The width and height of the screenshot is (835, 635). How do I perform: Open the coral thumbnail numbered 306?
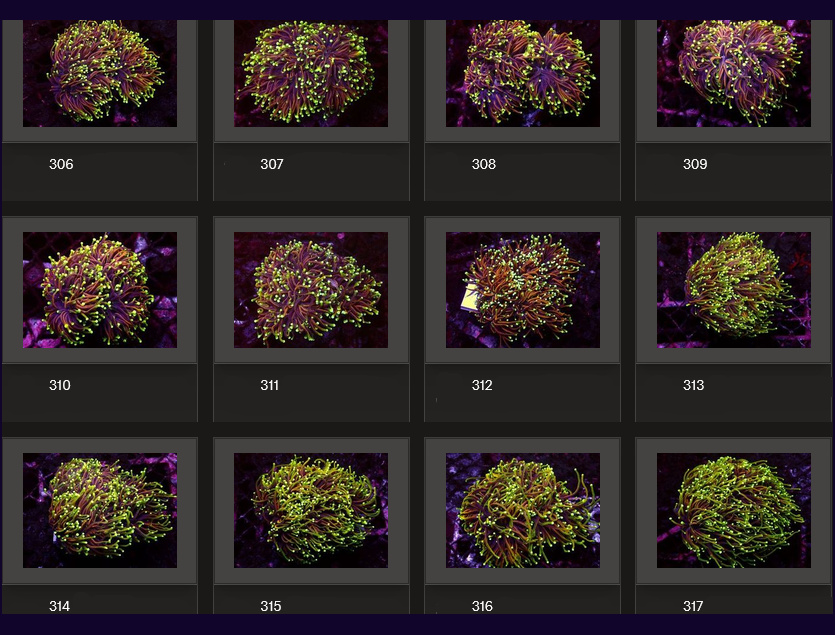click(100, 74)
